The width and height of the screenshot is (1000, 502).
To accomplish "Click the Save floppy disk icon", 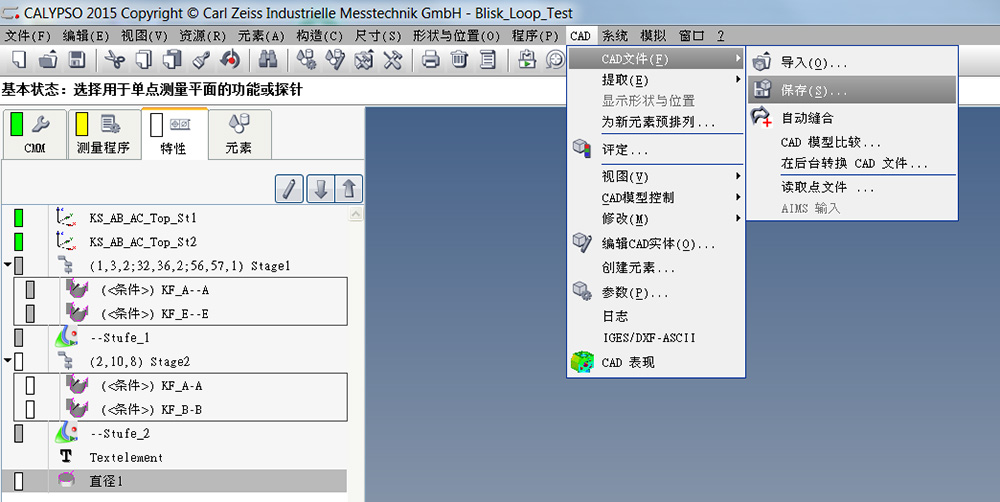I will (x=77, y=60).
